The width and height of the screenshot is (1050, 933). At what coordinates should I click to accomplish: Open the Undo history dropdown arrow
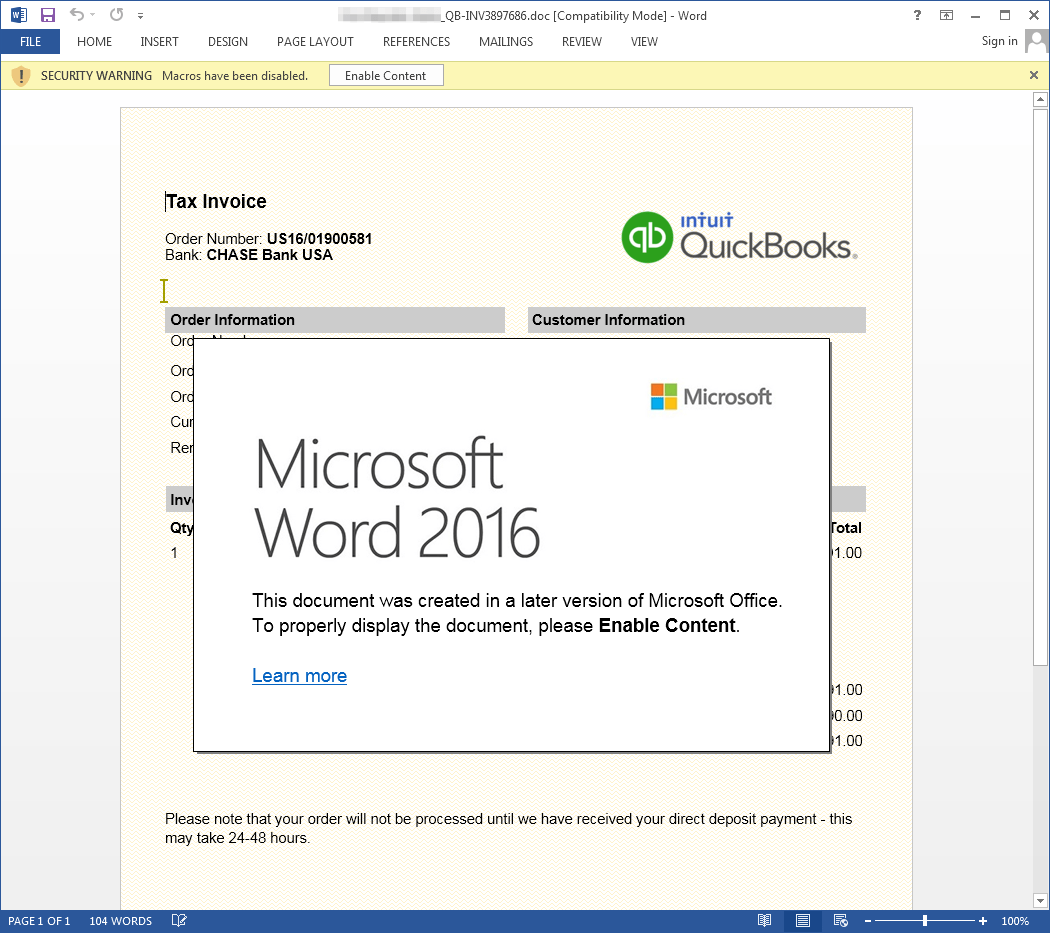pos(92,15)
